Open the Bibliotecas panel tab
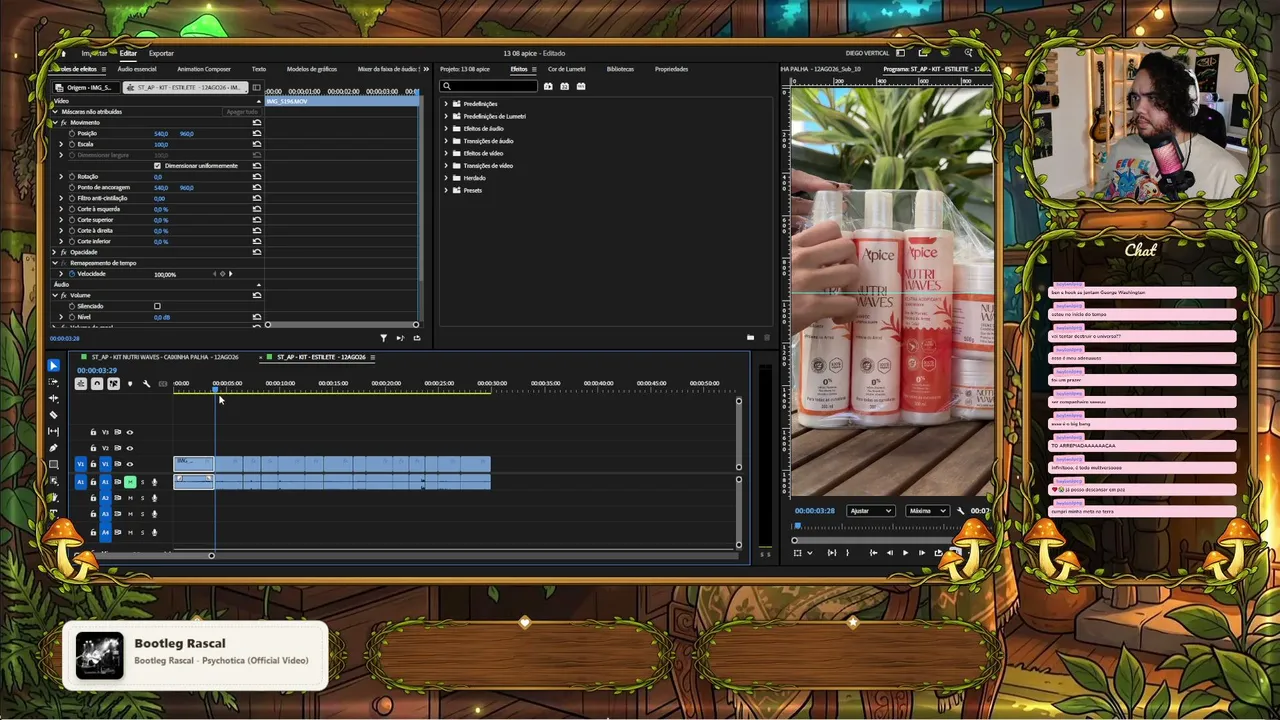Image resolution: width=1280 pixels, height=720 pixels. 620,69
